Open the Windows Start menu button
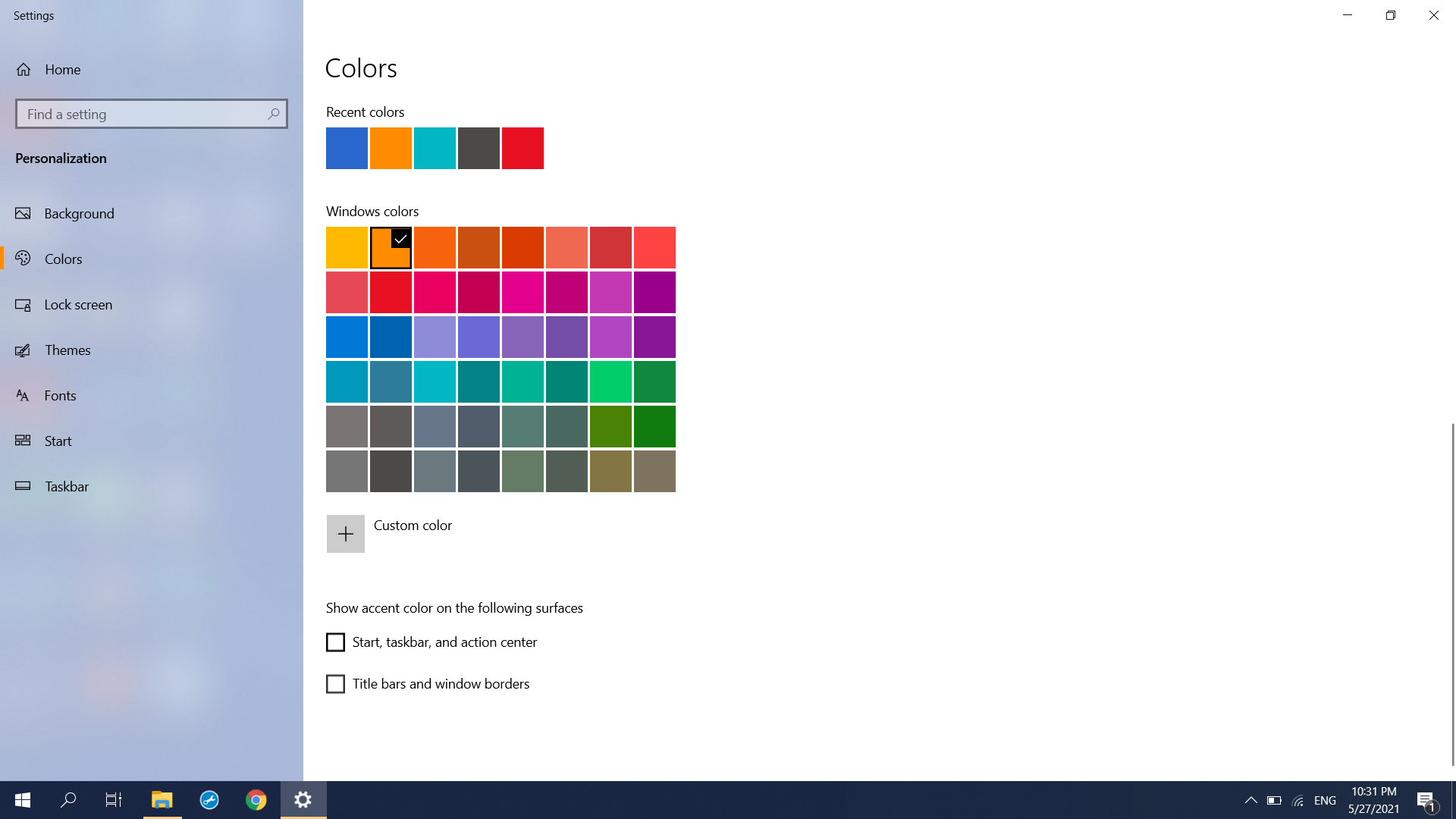This screenshot has width=1456, height=819. [23, 800]
